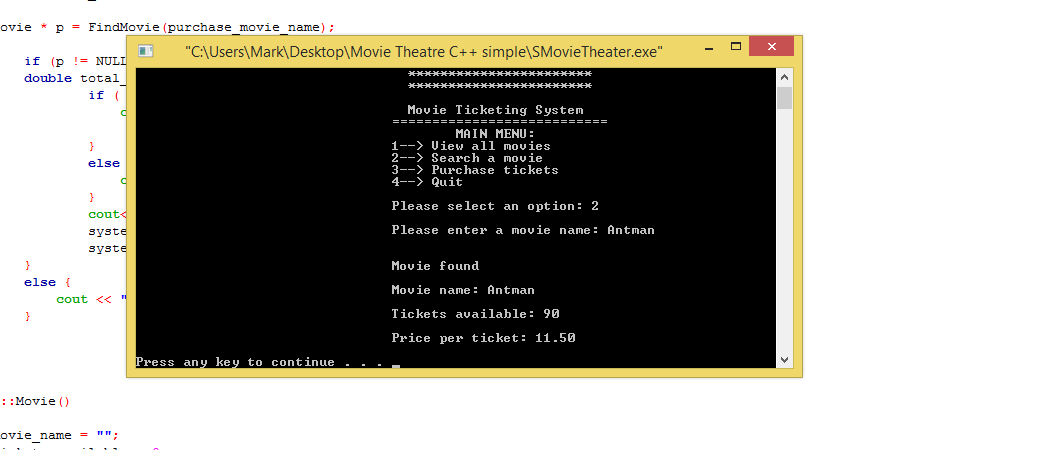Image resolution: width=1040 pixels, height=450 pixels.
Task: Click 'Tickets available: 90' line
Action: 475,313
